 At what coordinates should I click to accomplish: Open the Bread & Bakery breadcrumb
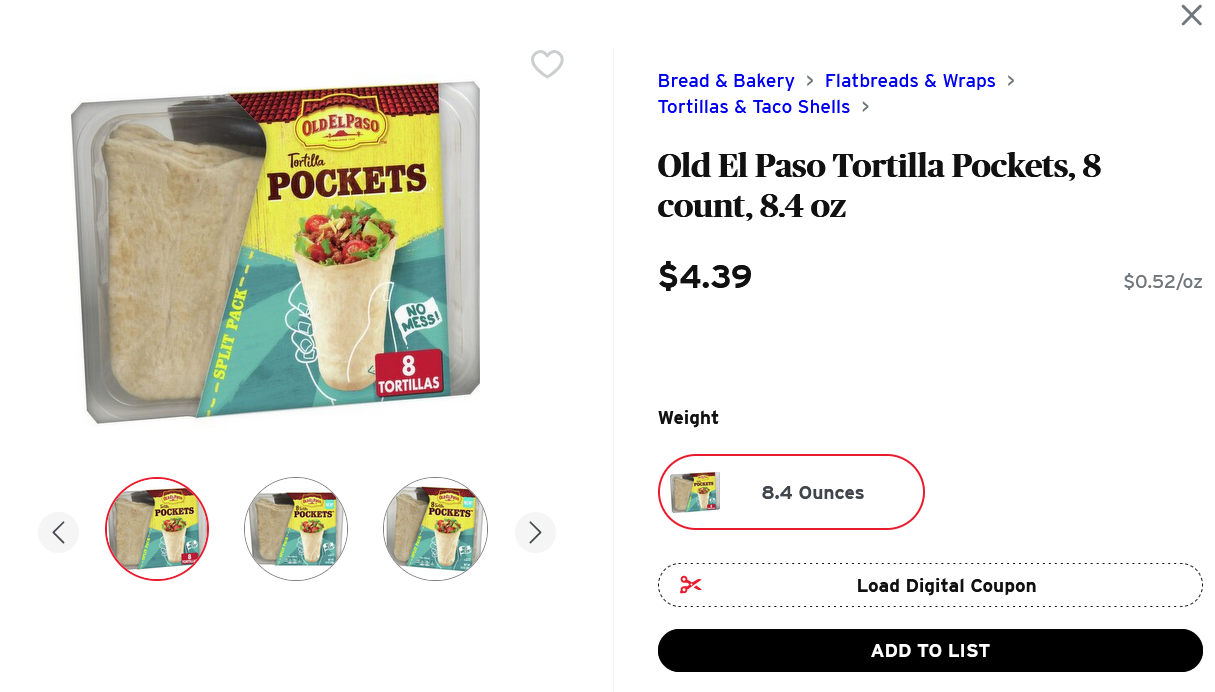tap(726, 81)
